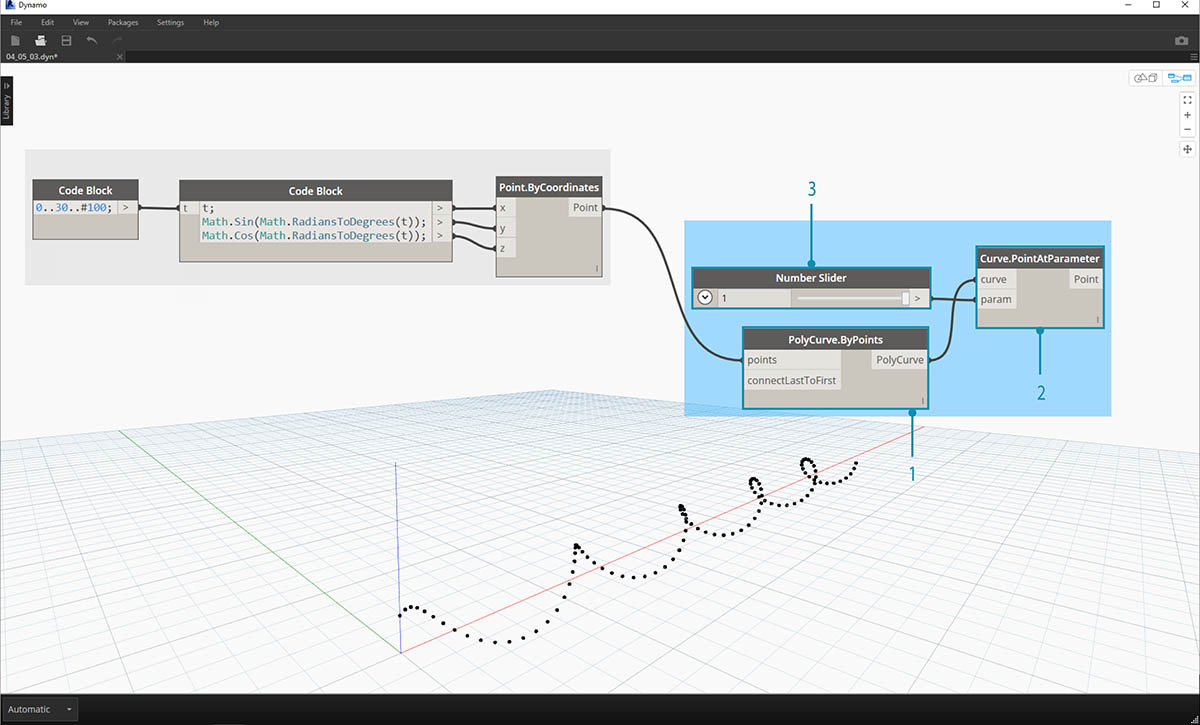Expand the Number Slider settings chevron
Viewport: 1200px width, 725px height.
[704, 297]
